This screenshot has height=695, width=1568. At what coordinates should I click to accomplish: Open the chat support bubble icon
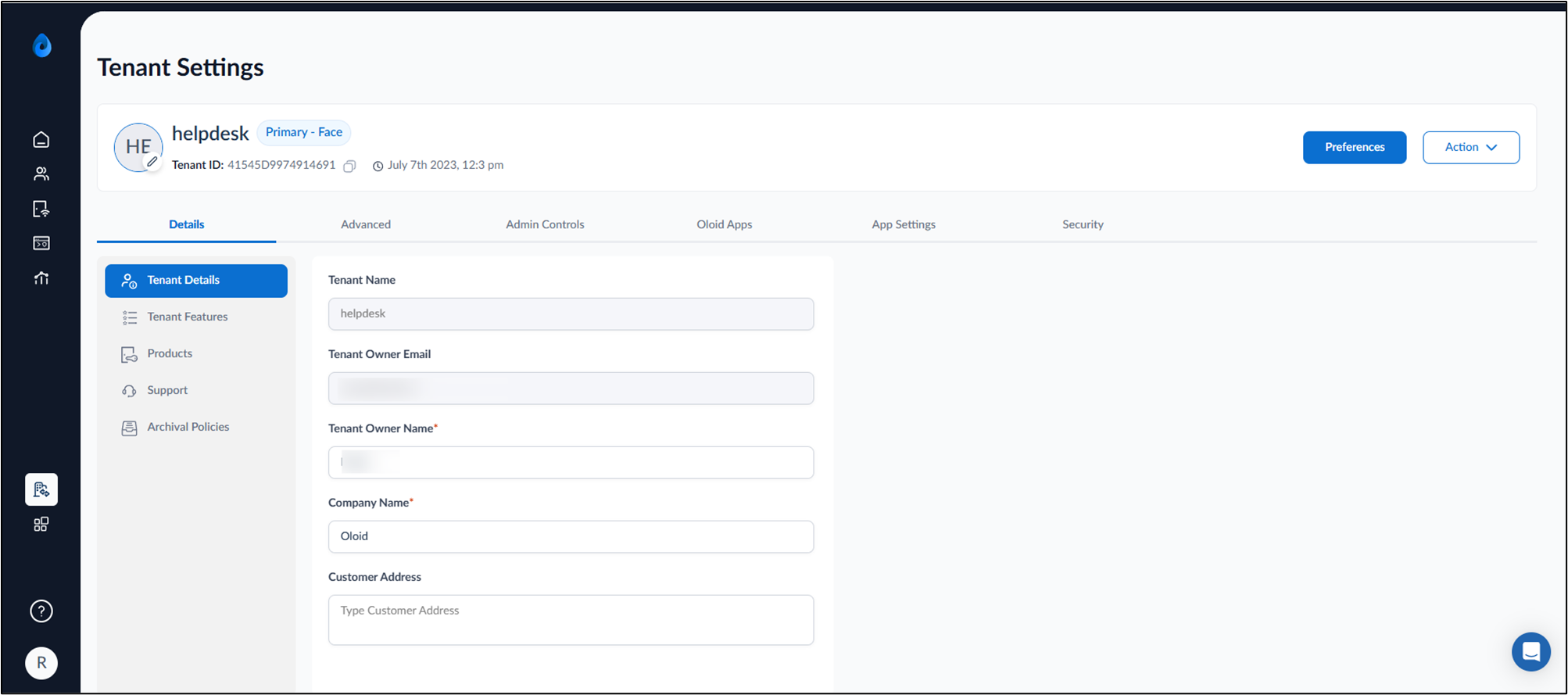click(x=1530, y=651)
